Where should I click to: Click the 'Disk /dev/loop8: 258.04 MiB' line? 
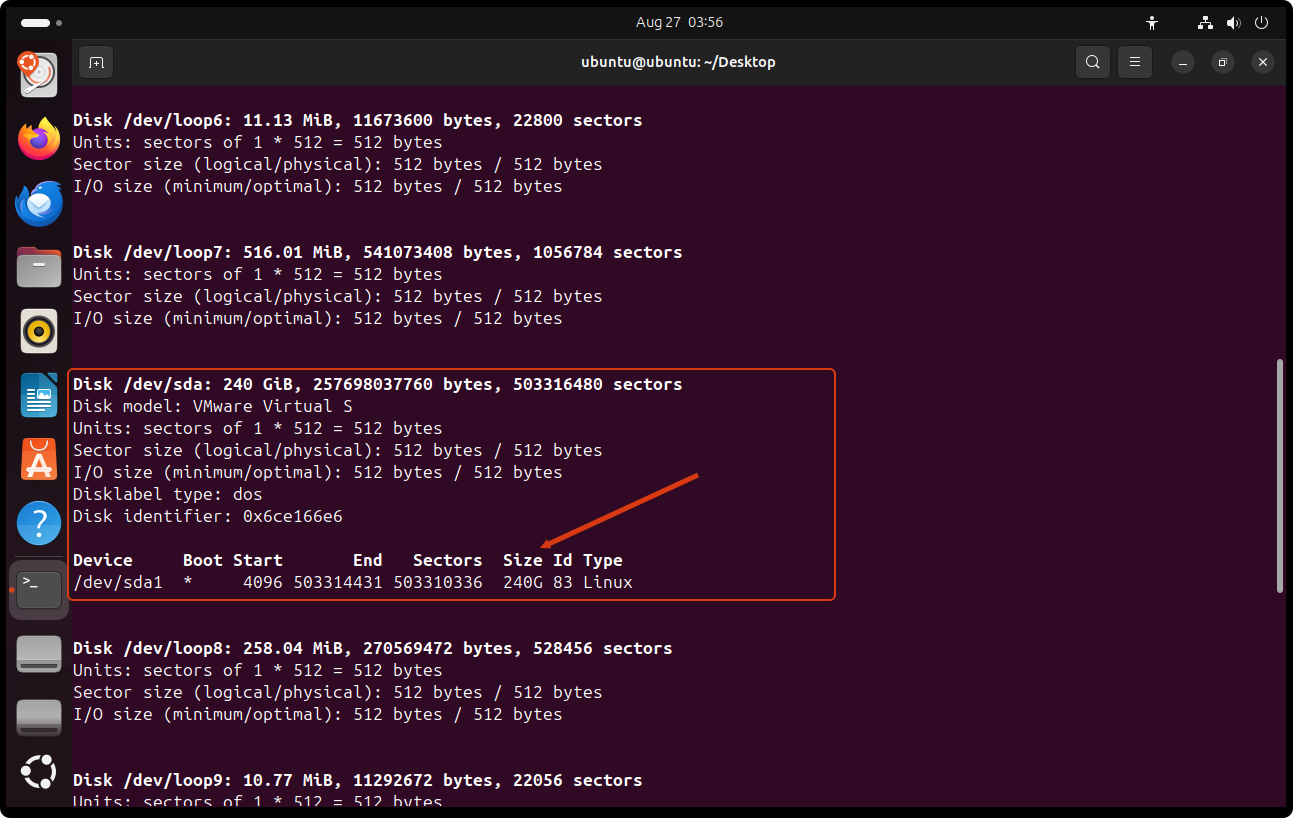(373, 648)
